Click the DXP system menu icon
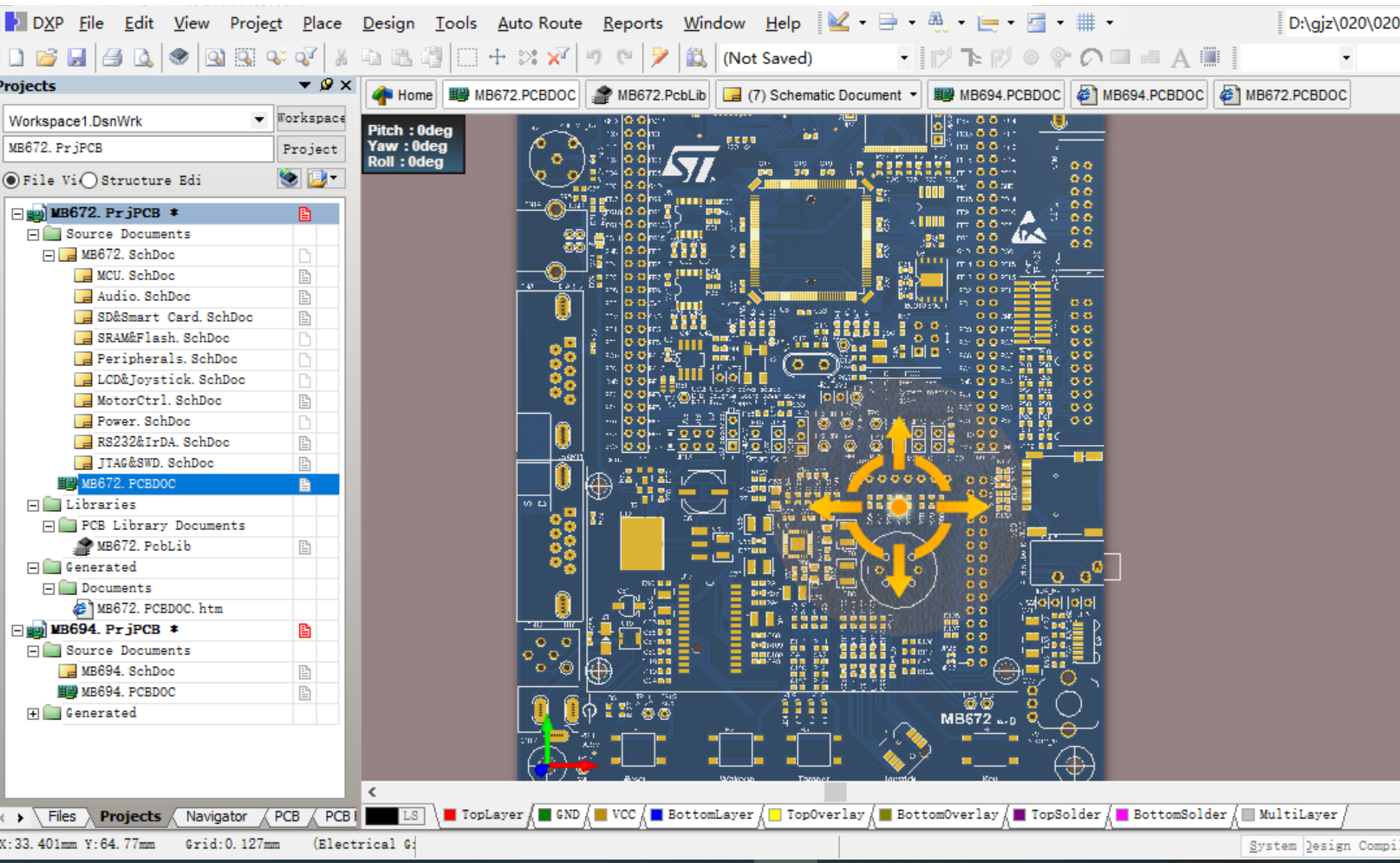The image size is (1400, 863). 16,23
